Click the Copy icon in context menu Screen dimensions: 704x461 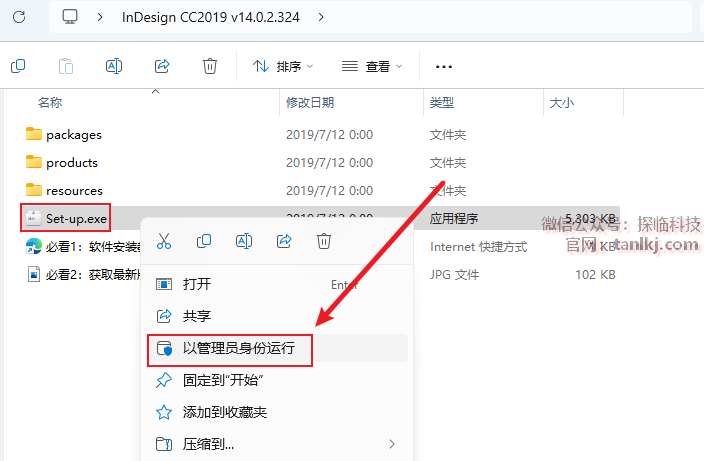(x=204, y=241)
